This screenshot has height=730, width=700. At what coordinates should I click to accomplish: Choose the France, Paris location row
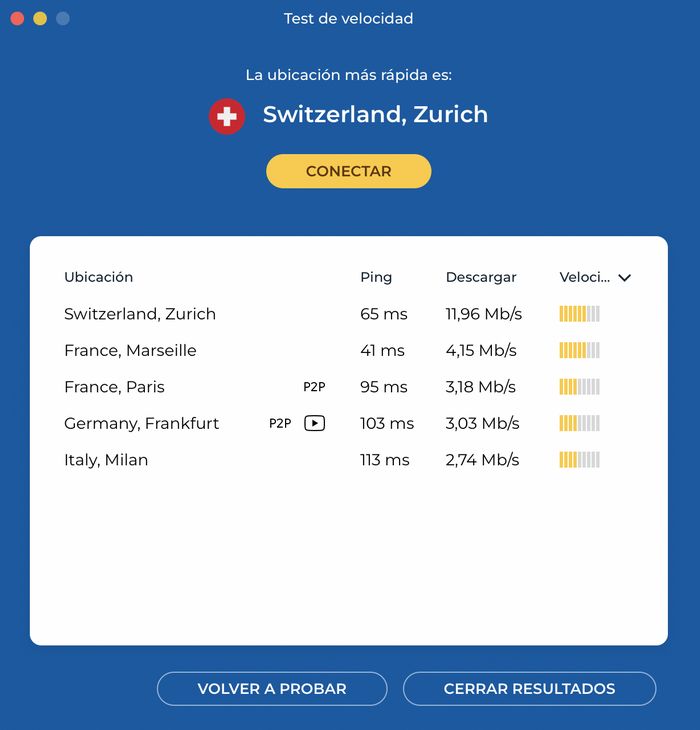click(x=349, y=387)
